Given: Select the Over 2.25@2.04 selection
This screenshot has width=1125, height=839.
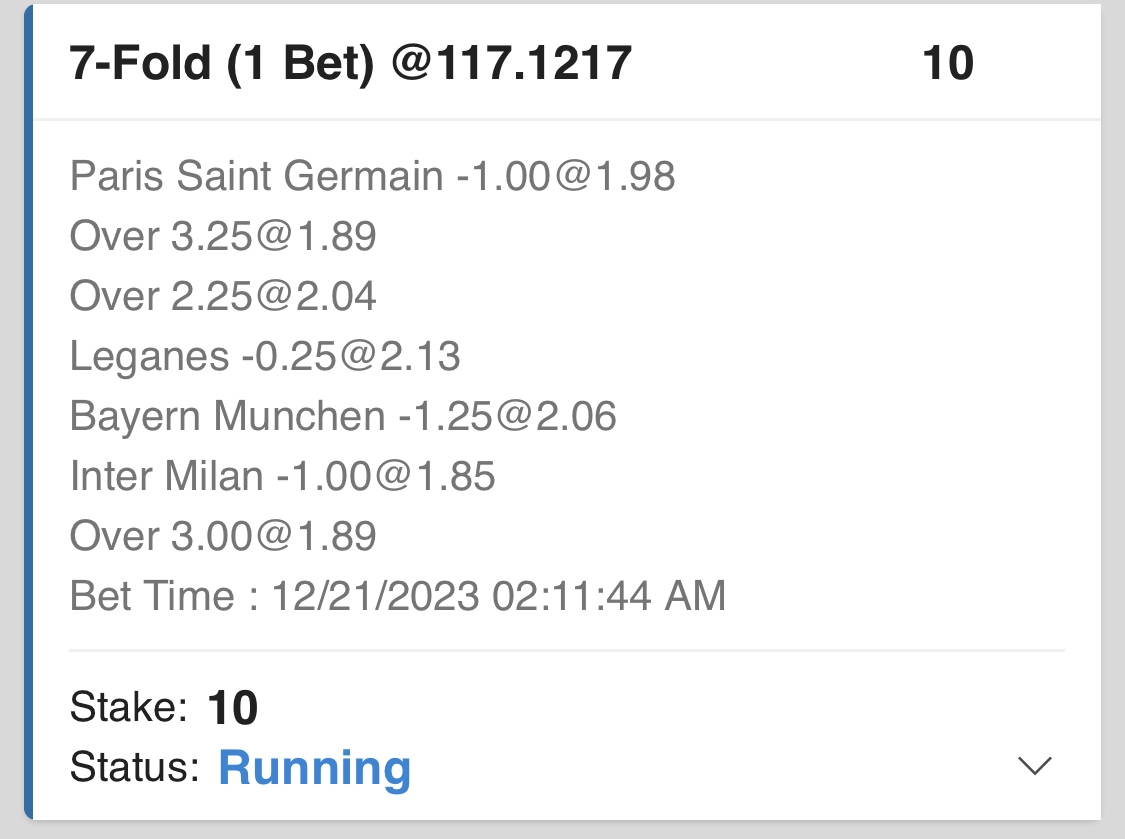Looking at the screenshot, I should pyautogui.click(x=223, y=297).
